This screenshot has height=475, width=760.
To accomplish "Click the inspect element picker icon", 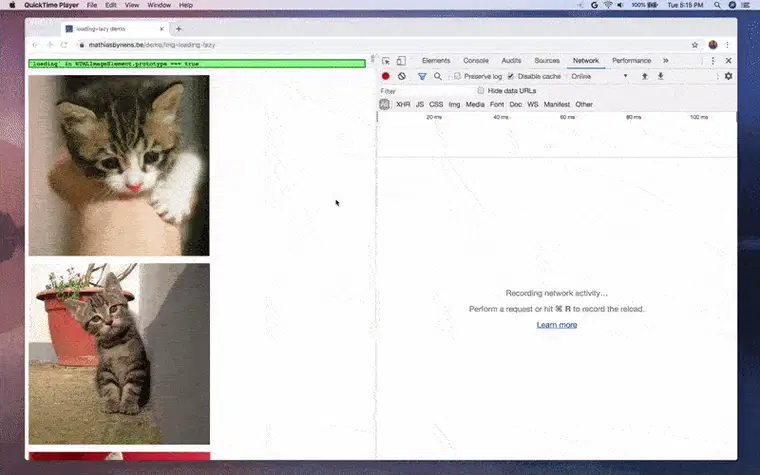I will (x=386, y=61).
